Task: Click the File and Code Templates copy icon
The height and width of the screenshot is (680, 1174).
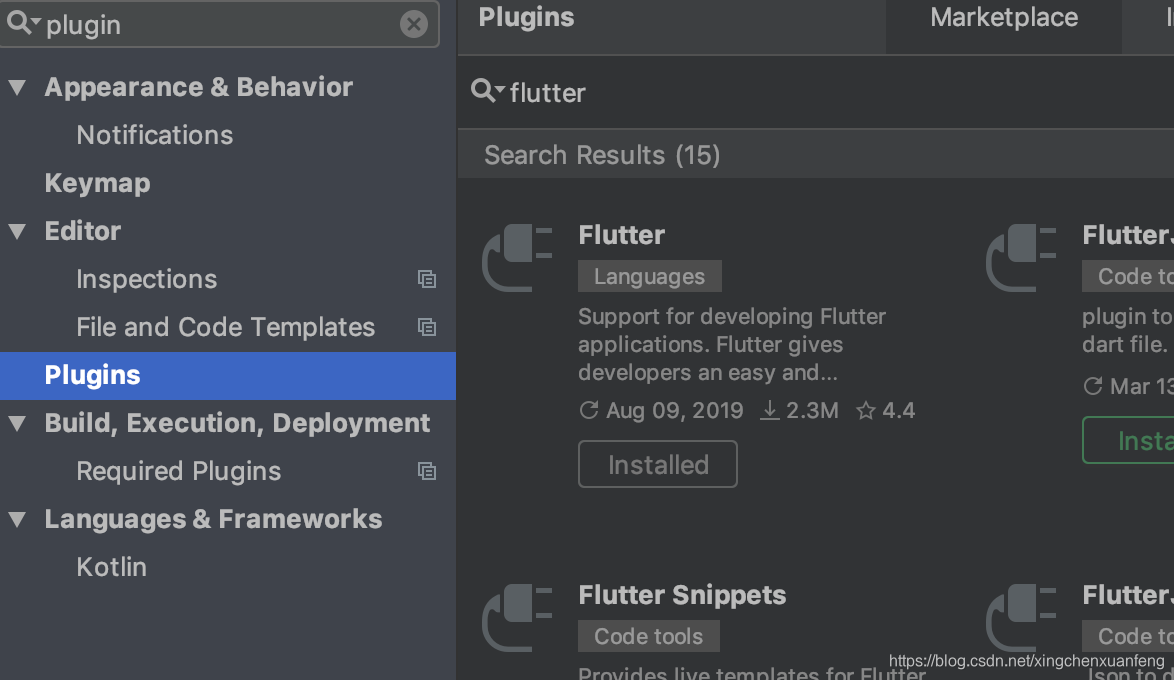Action: pyautogui.click(x=427, y=327)
